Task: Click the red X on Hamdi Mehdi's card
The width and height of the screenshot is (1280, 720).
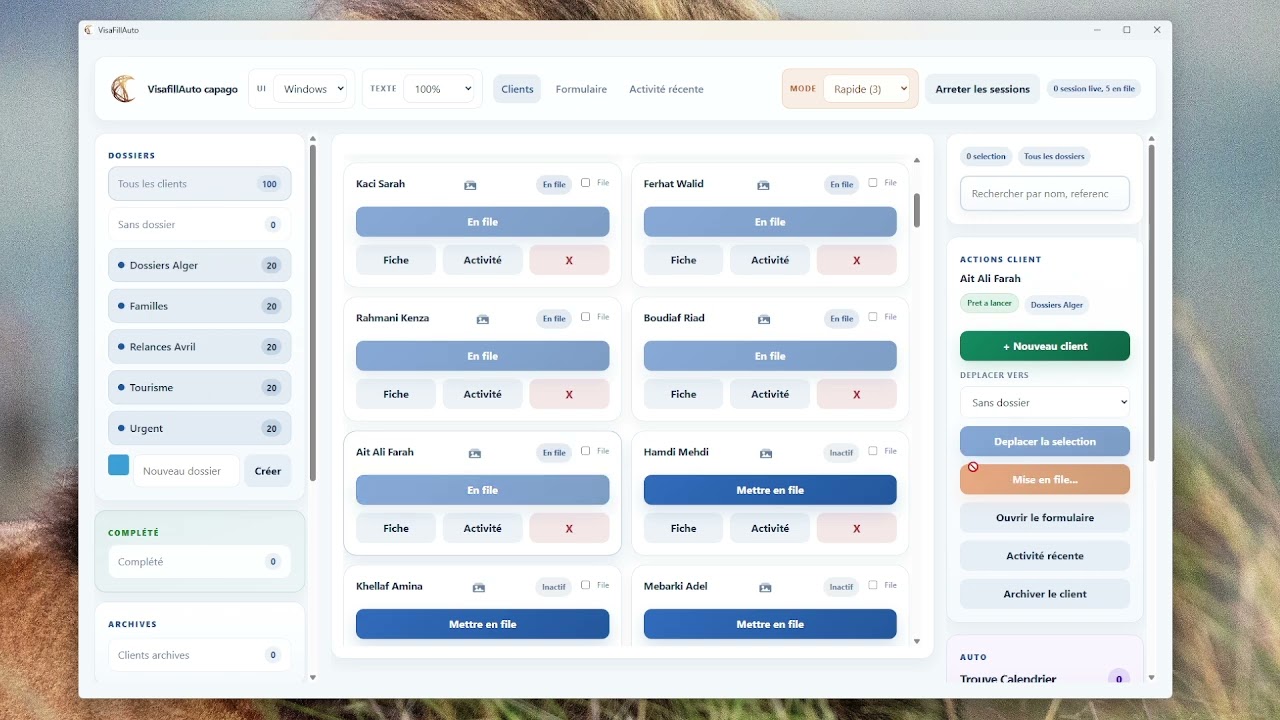Action: [x=856, y=528]
